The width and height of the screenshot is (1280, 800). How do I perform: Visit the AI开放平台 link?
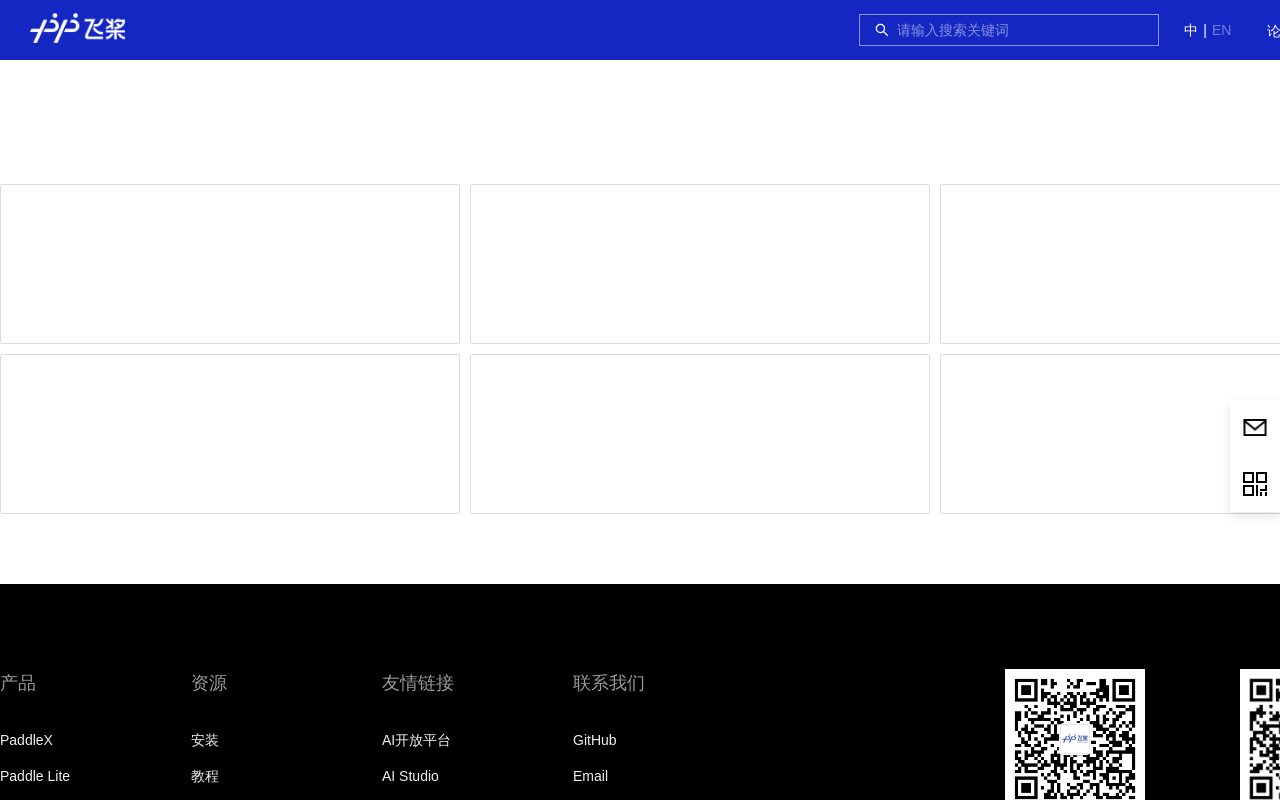coord(416,740)
